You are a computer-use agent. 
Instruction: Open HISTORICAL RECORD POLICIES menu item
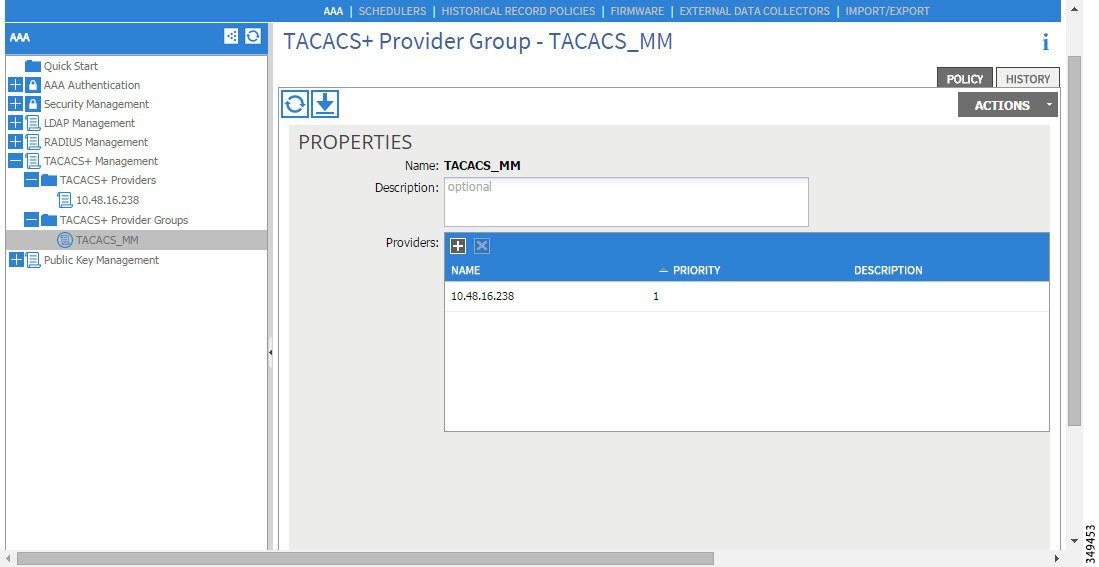(518, 11)
